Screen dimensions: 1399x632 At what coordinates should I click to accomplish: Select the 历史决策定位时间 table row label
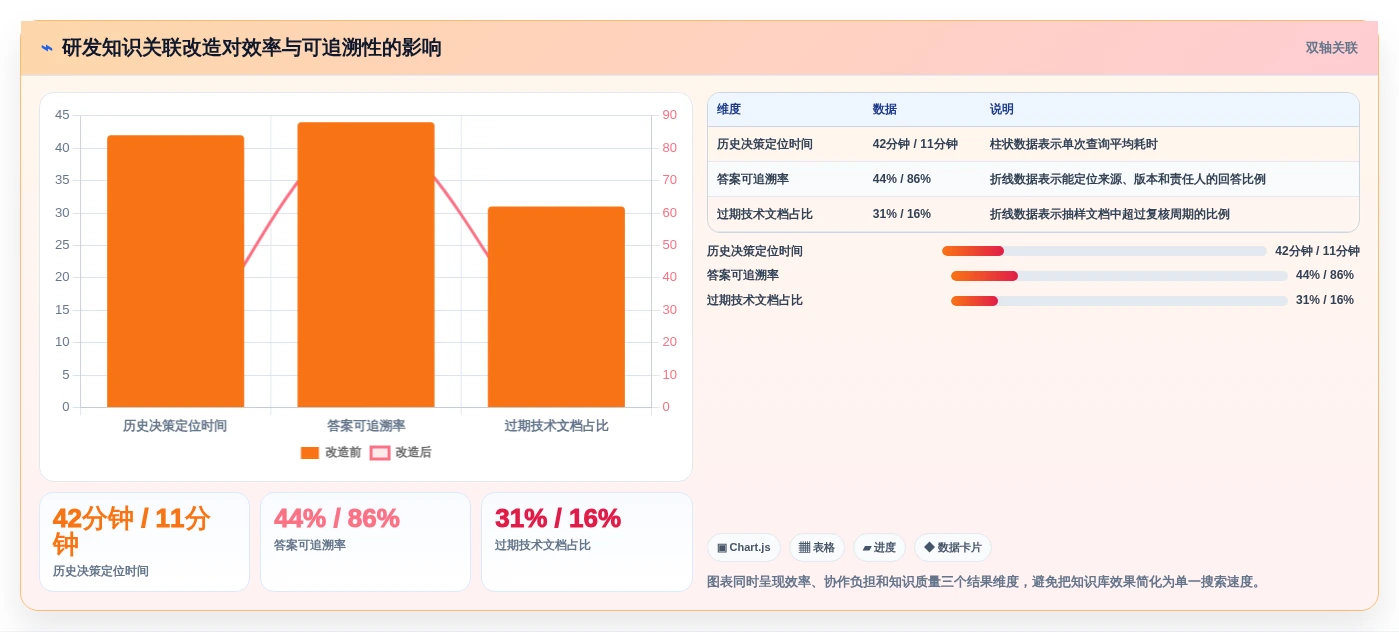pos(765,144)
